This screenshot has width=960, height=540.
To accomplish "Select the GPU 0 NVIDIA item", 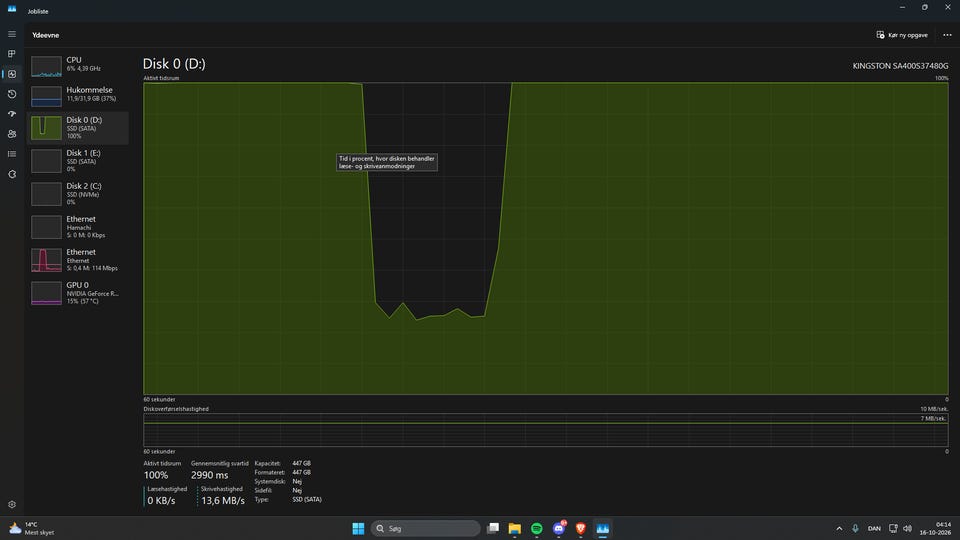I will tap(78, 293).
